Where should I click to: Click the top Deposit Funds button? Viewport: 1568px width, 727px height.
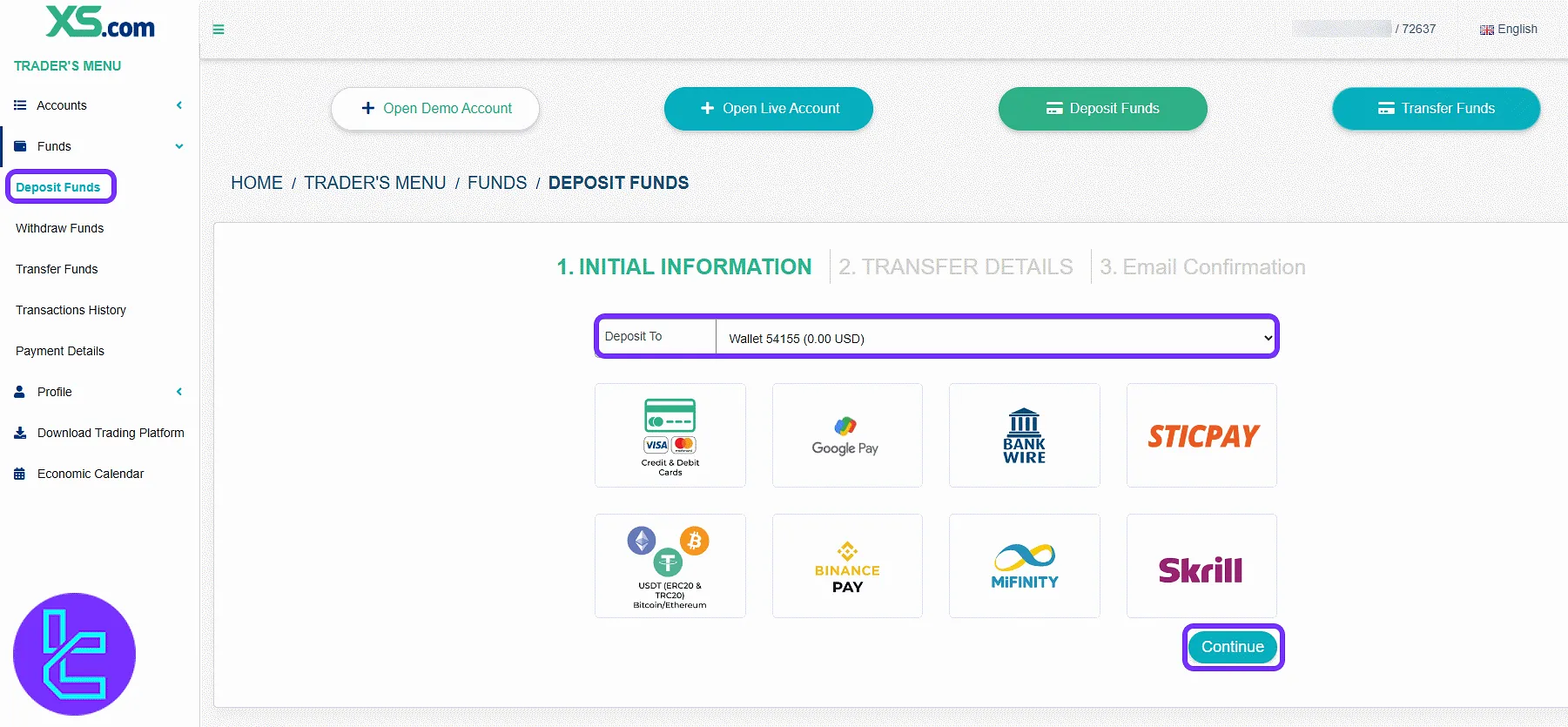(x=1103, y=109)
